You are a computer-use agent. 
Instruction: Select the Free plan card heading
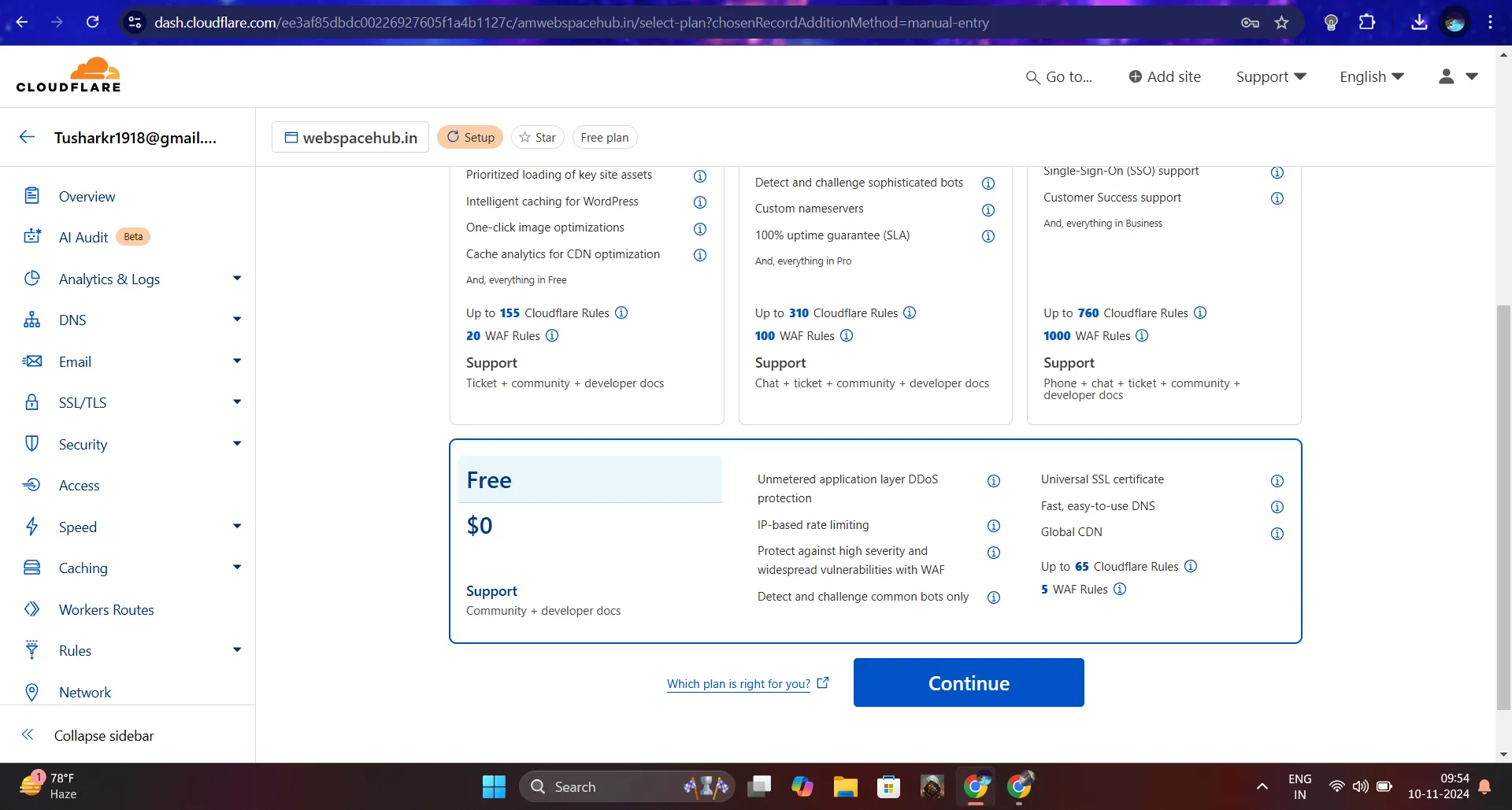pos(489,480)
